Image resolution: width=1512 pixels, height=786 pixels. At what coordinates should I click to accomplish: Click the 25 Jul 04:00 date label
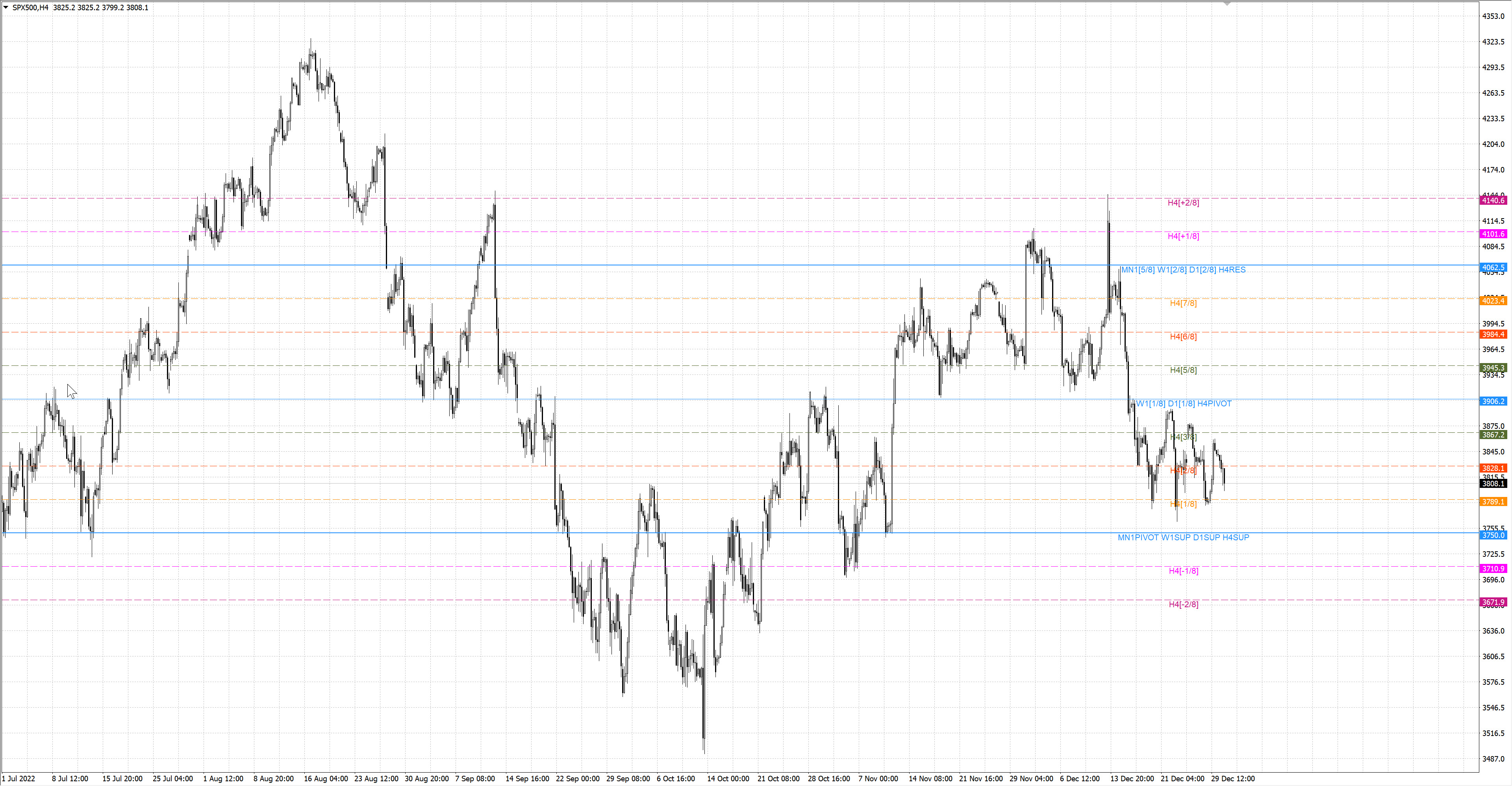[x=172, y=779]
